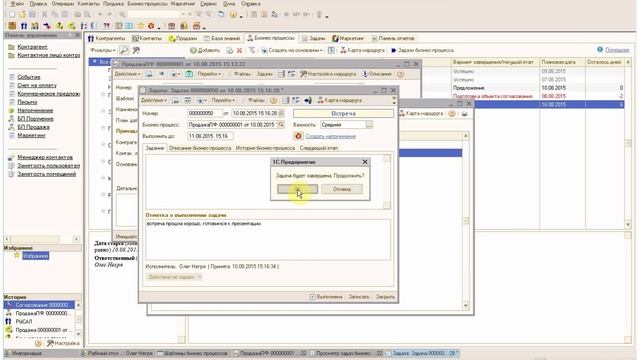Screen dimensions: 640x360
Task: Click the magnifier icon next to Фильтры
Action: coord(124,50)
